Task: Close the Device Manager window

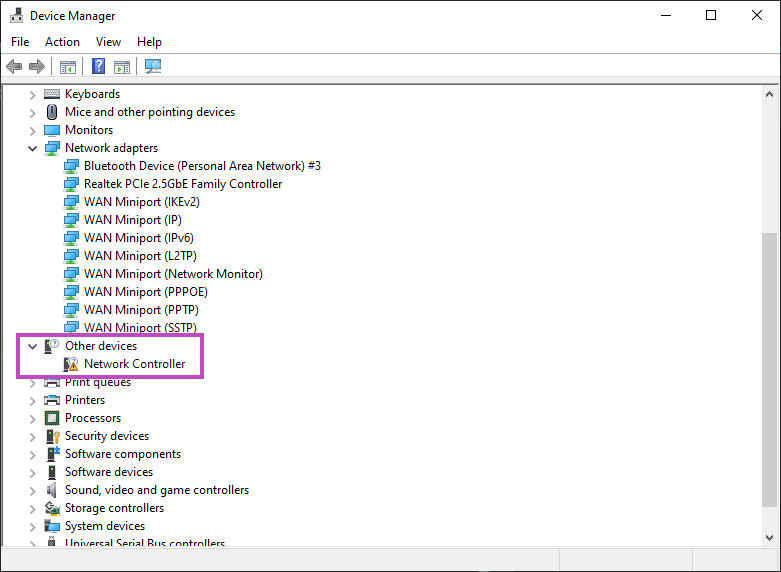Action: pyautogui.click(x=757, y=15)
